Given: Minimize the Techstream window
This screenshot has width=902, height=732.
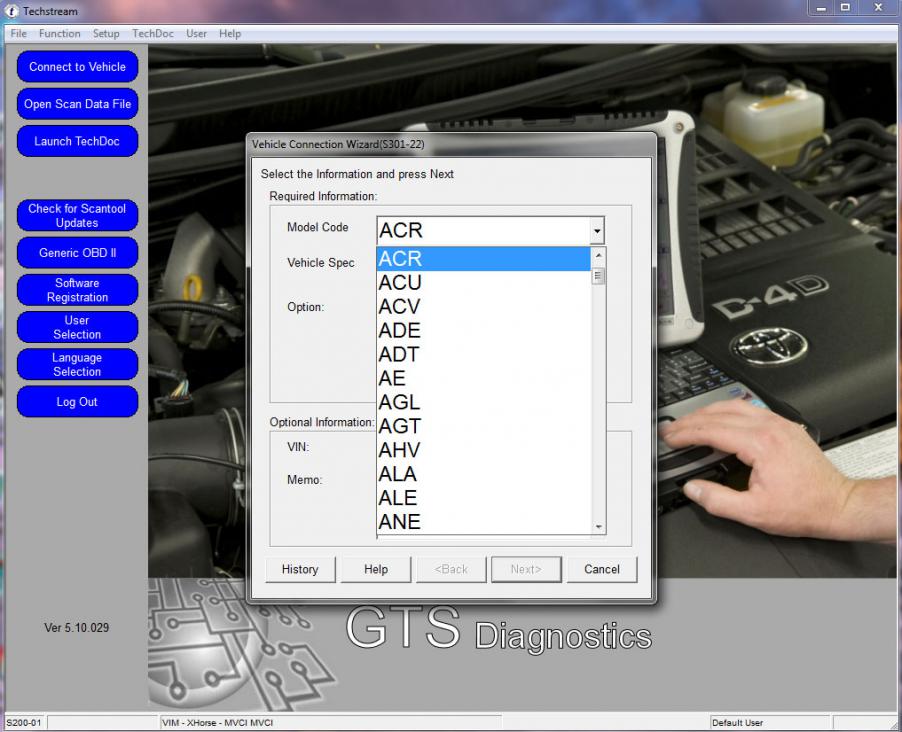Looking at the screenshot, I should pyautogui.click(x=821, y=8).
